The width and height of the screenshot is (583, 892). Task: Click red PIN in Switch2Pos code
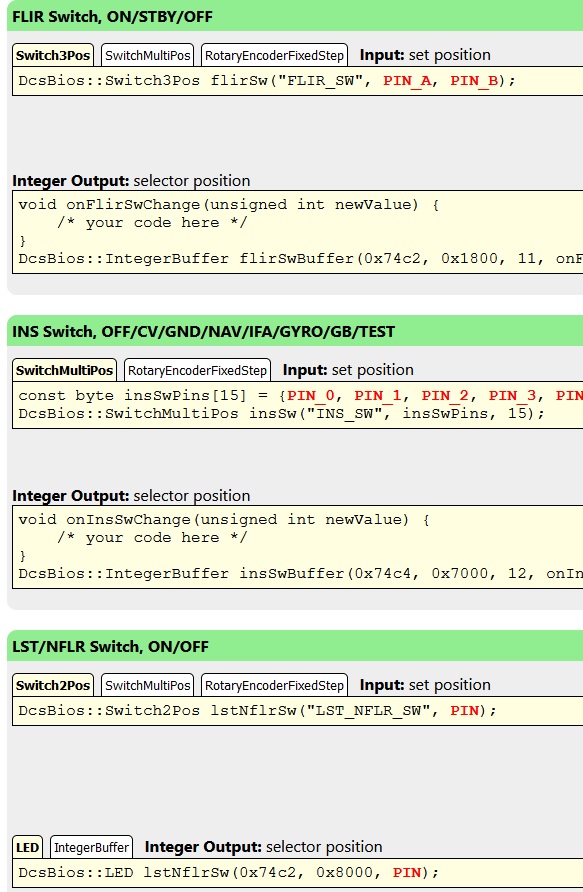(465, 711)
